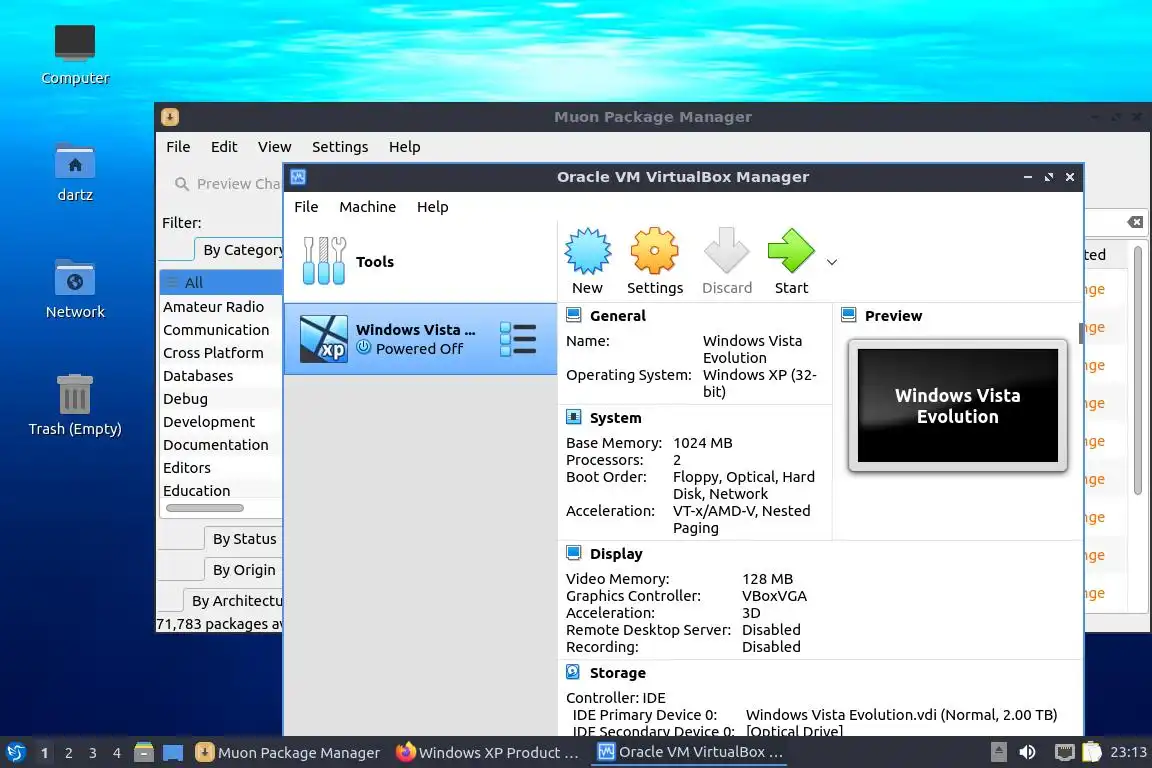Click the Discard saved state icon
This screenshot has width=1152, height=768.
726,251
